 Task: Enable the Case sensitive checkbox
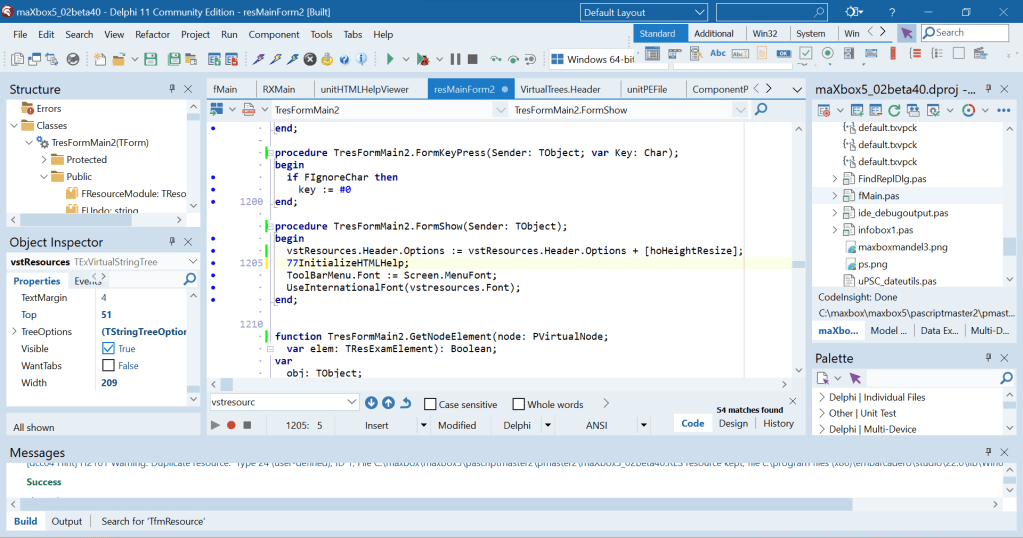click(431, 404)
